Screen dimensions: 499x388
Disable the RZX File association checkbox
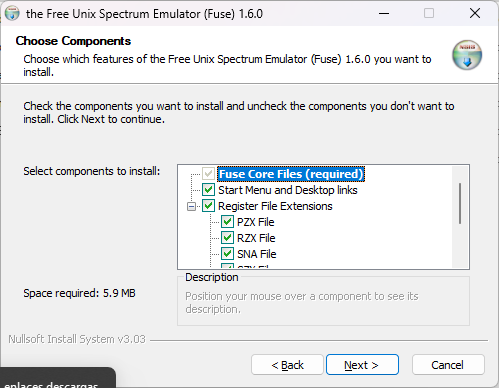click(x=227, y=238)
